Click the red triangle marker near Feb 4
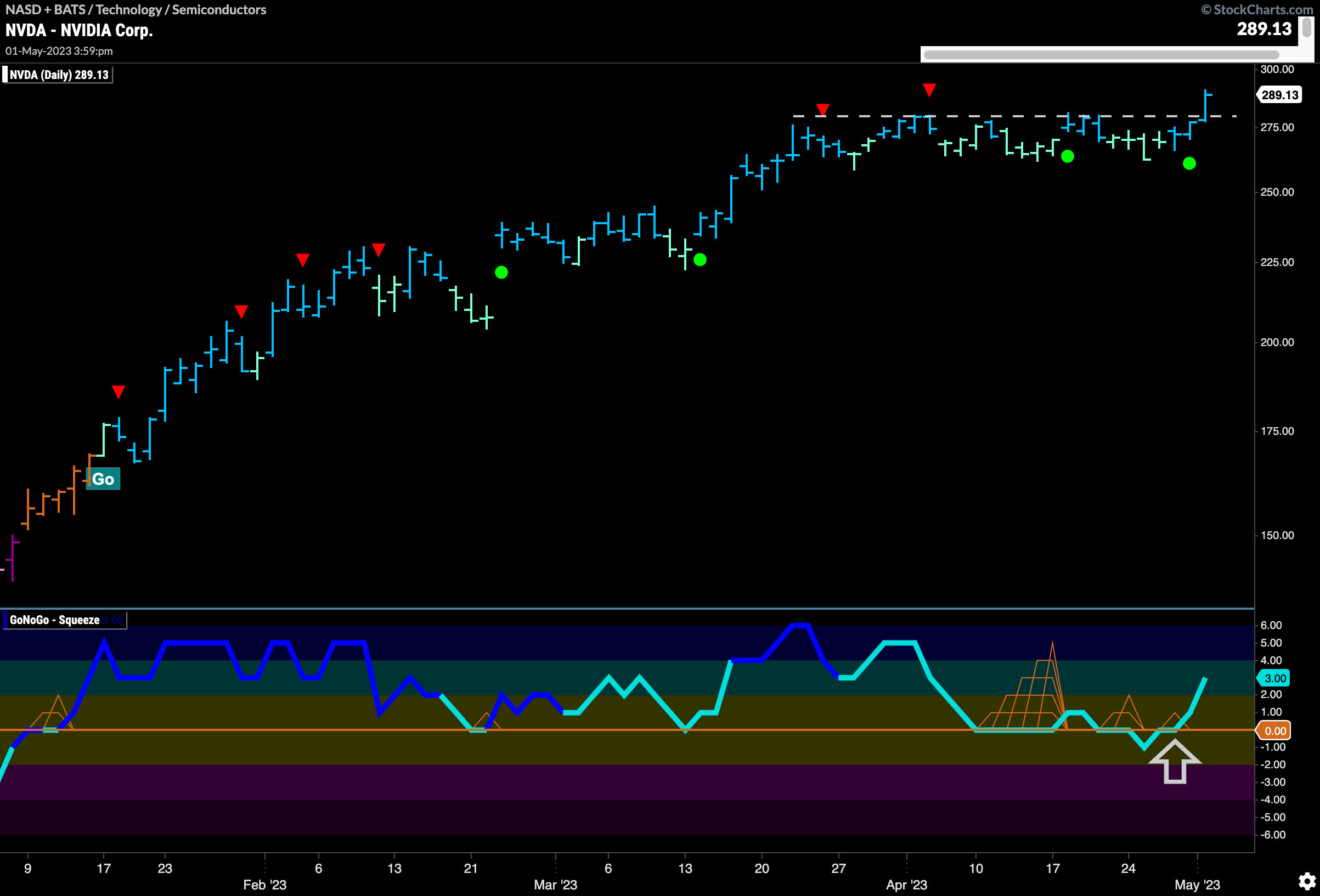The image size is (1320, 896). 303,260
